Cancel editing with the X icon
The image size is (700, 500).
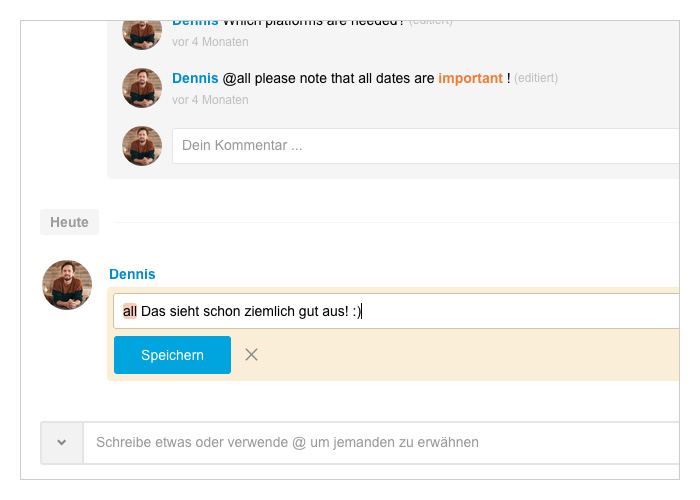click(x=251, y=355)
